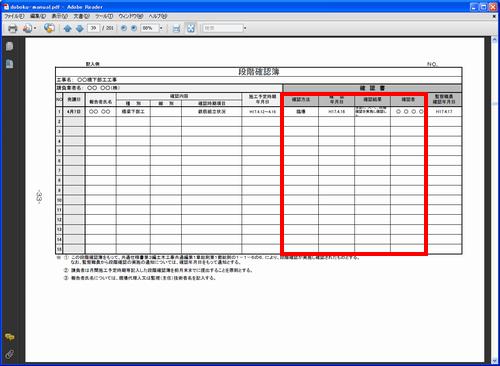
Task: Open the Attachments paperclip panel
Action: [10, 354]
